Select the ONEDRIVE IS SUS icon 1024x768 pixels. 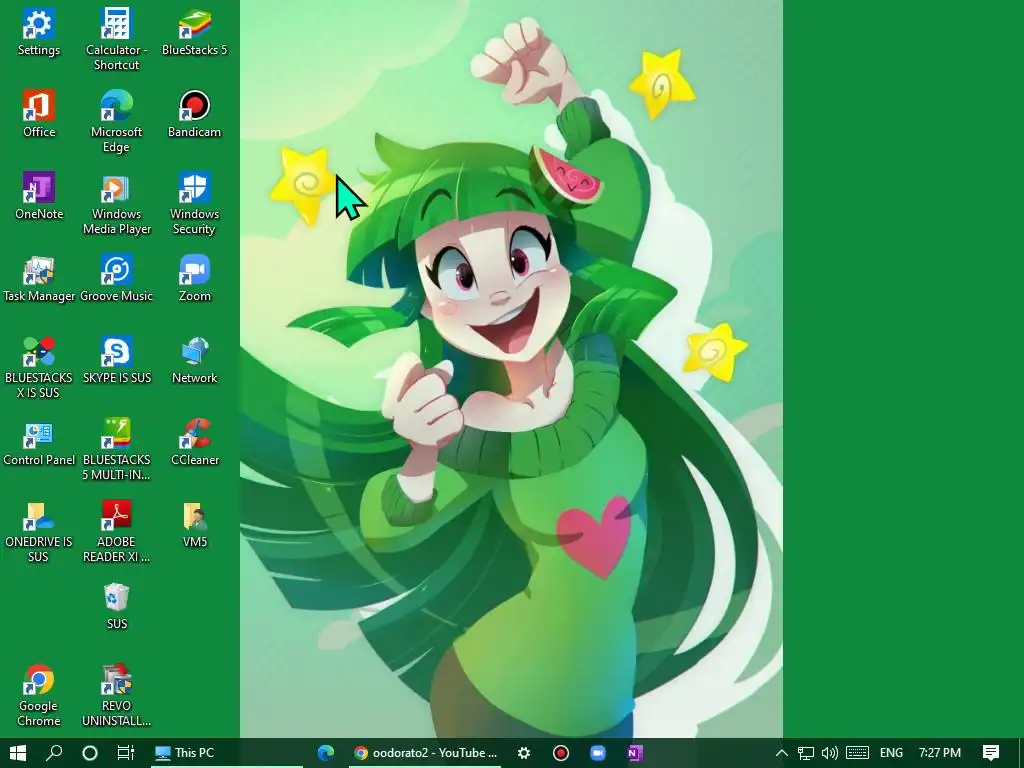coord(39,532)
